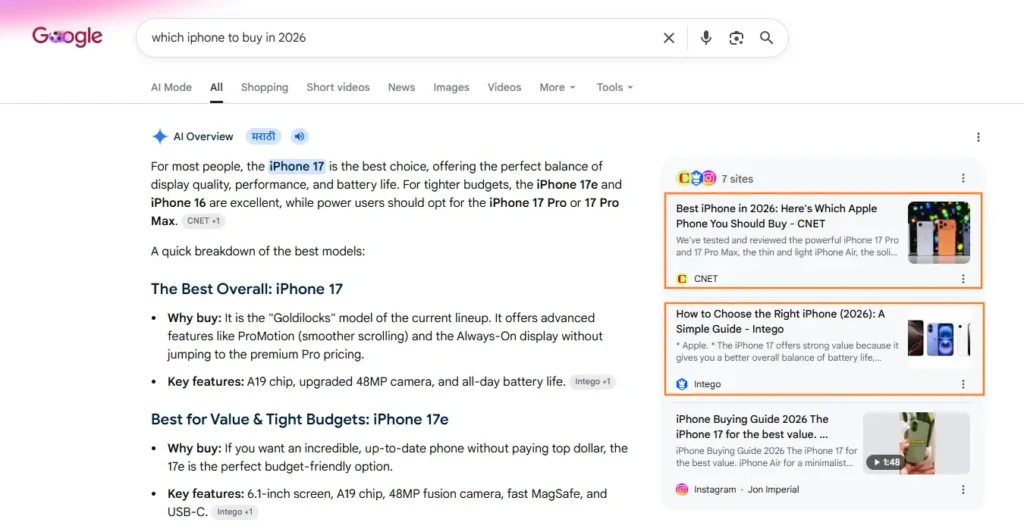Screen dimensions: 1024x532
Task: Listen to AI Overview via speaker icon
Action: click(299, 136)
